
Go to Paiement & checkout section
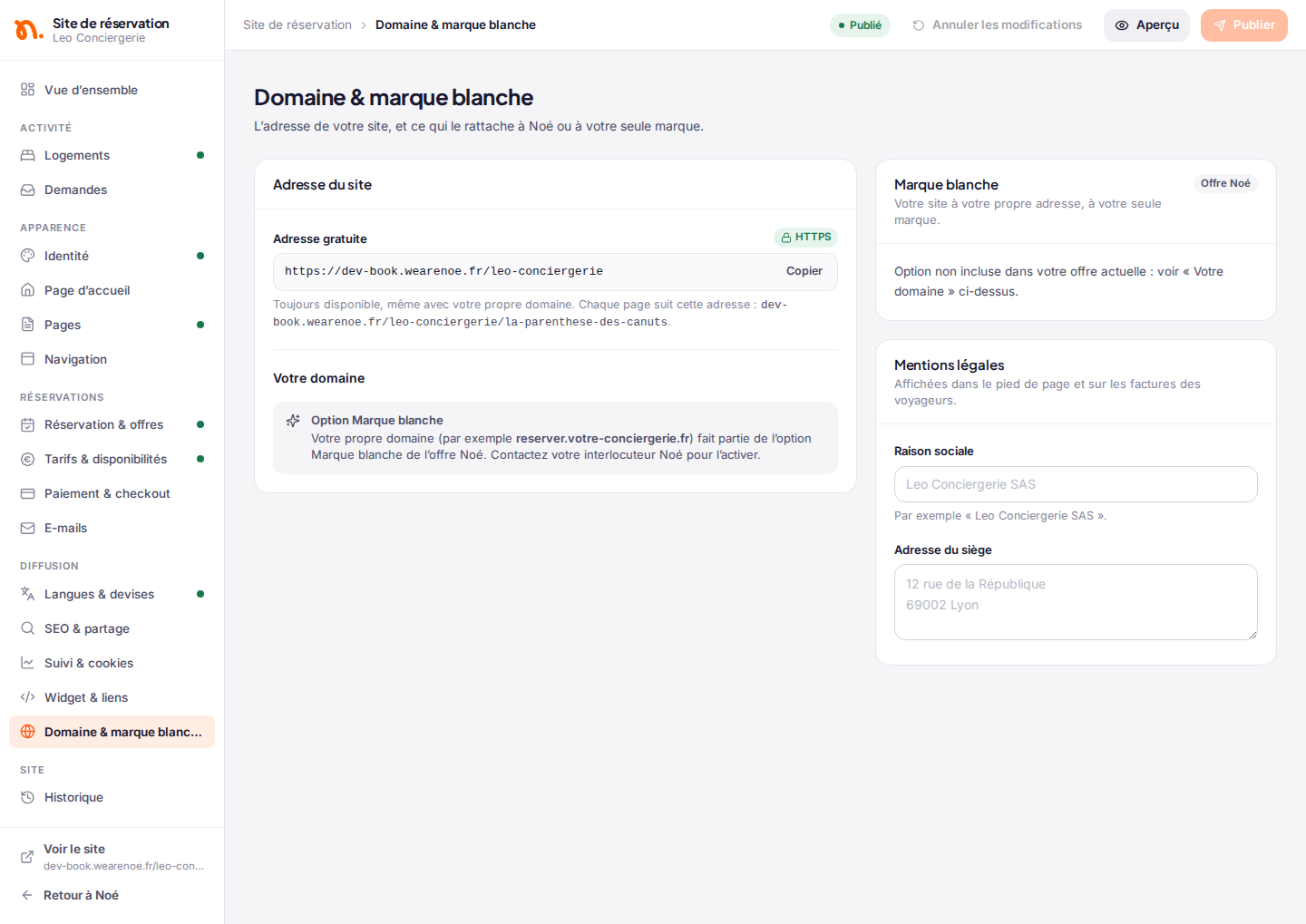point(112,493)
